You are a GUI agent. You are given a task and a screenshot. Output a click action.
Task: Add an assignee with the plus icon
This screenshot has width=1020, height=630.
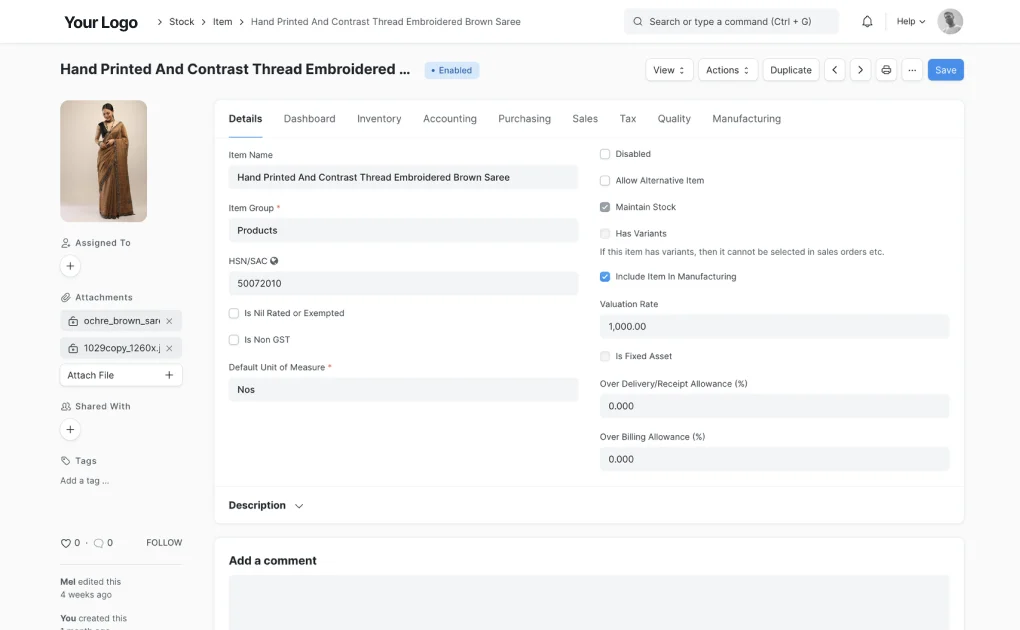click(69, 266)
